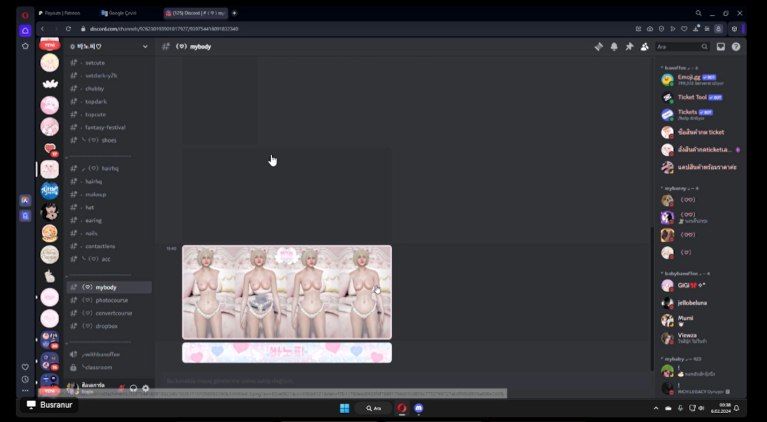Open a new browser tab with plus
This screenshot has width=767, height=422.
234,13
